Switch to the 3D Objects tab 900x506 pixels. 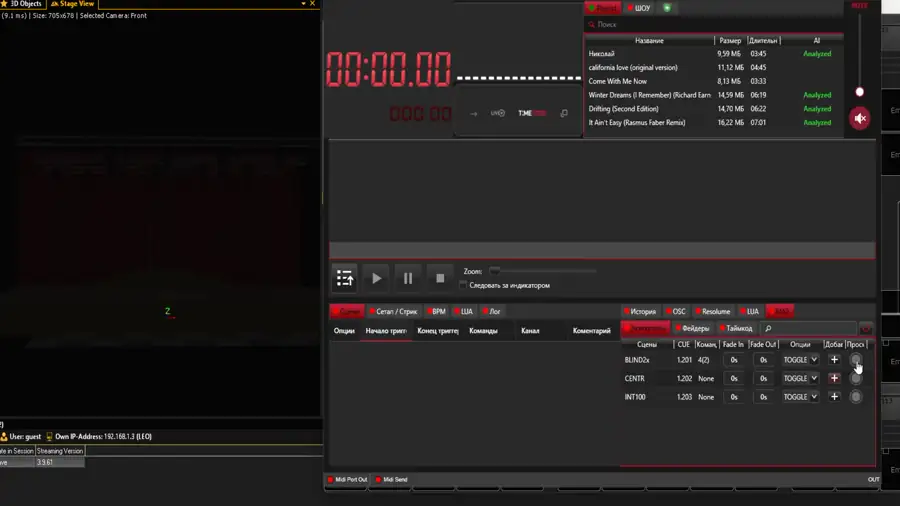pos(22,3)
